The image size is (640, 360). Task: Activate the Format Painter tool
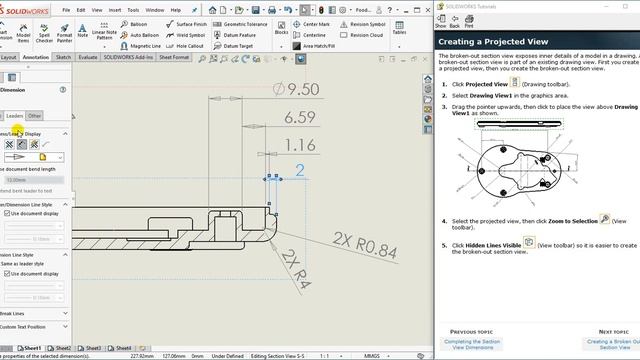(64, 33)
